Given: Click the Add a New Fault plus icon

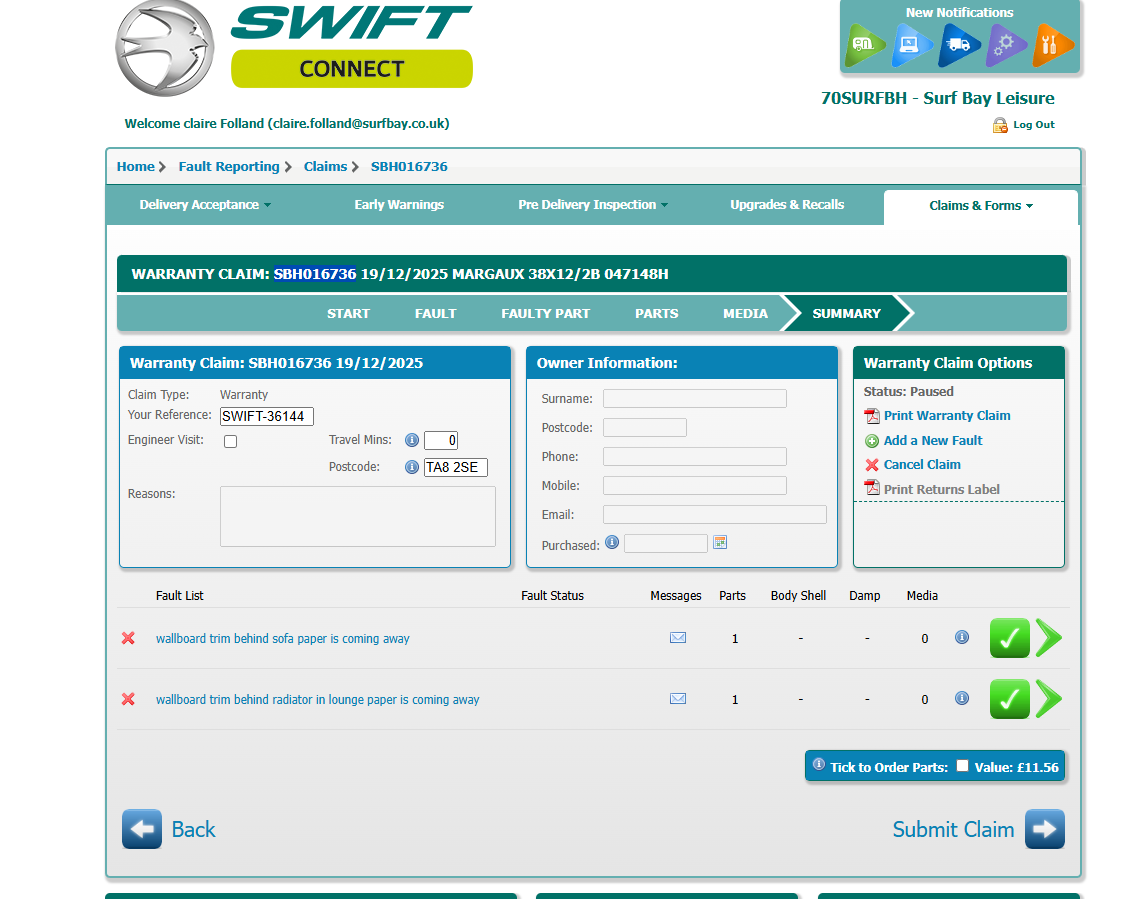Looking at the screenshot, I should (871, 441).
